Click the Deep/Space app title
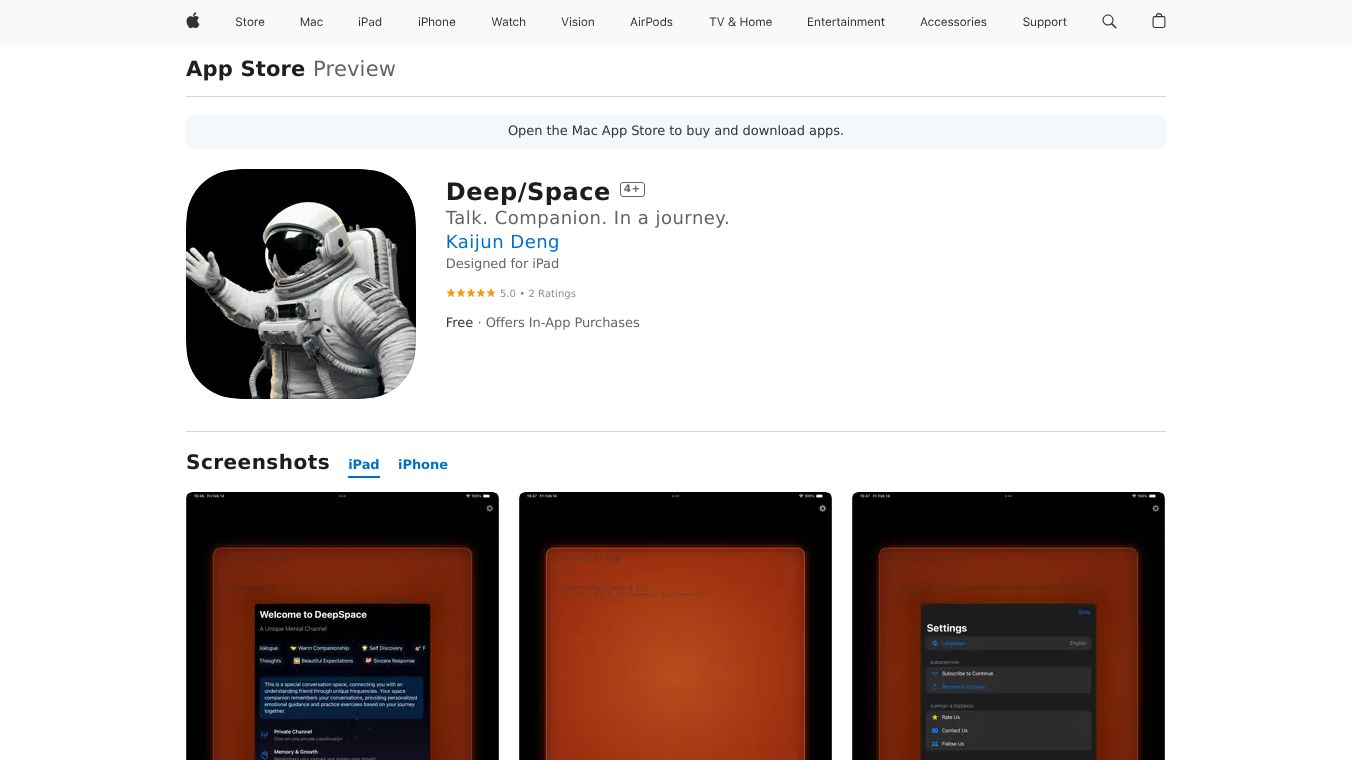The image size is (1352, 760). click(528, 192)
